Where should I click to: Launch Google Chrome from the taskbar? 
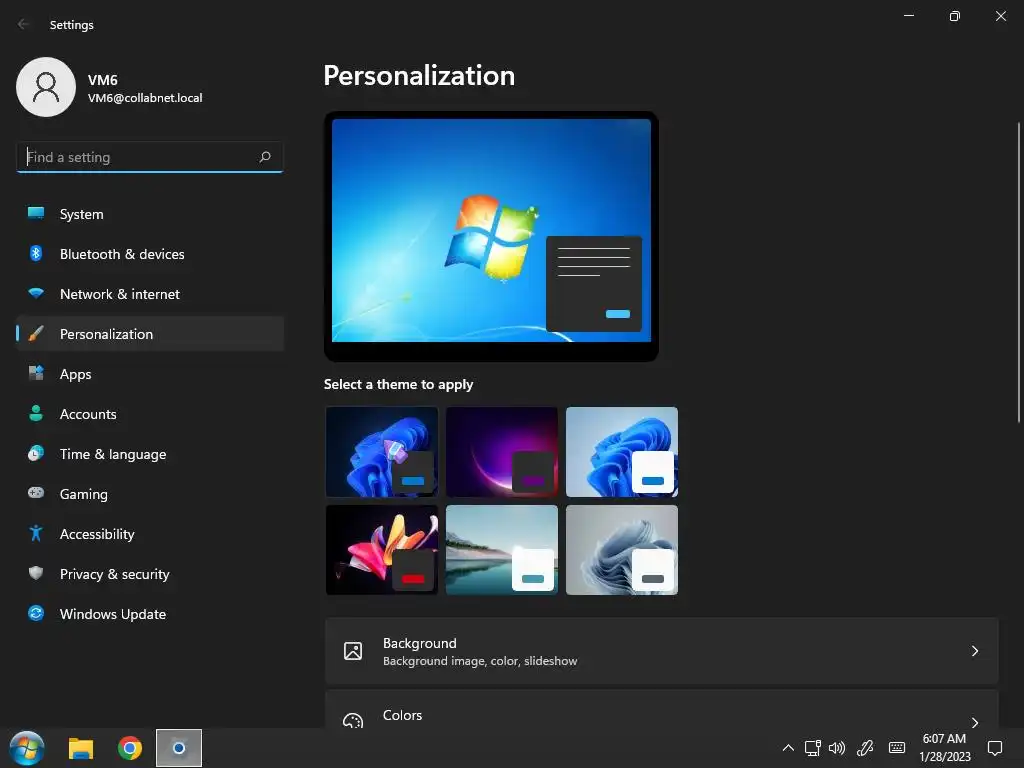(130, 748)
